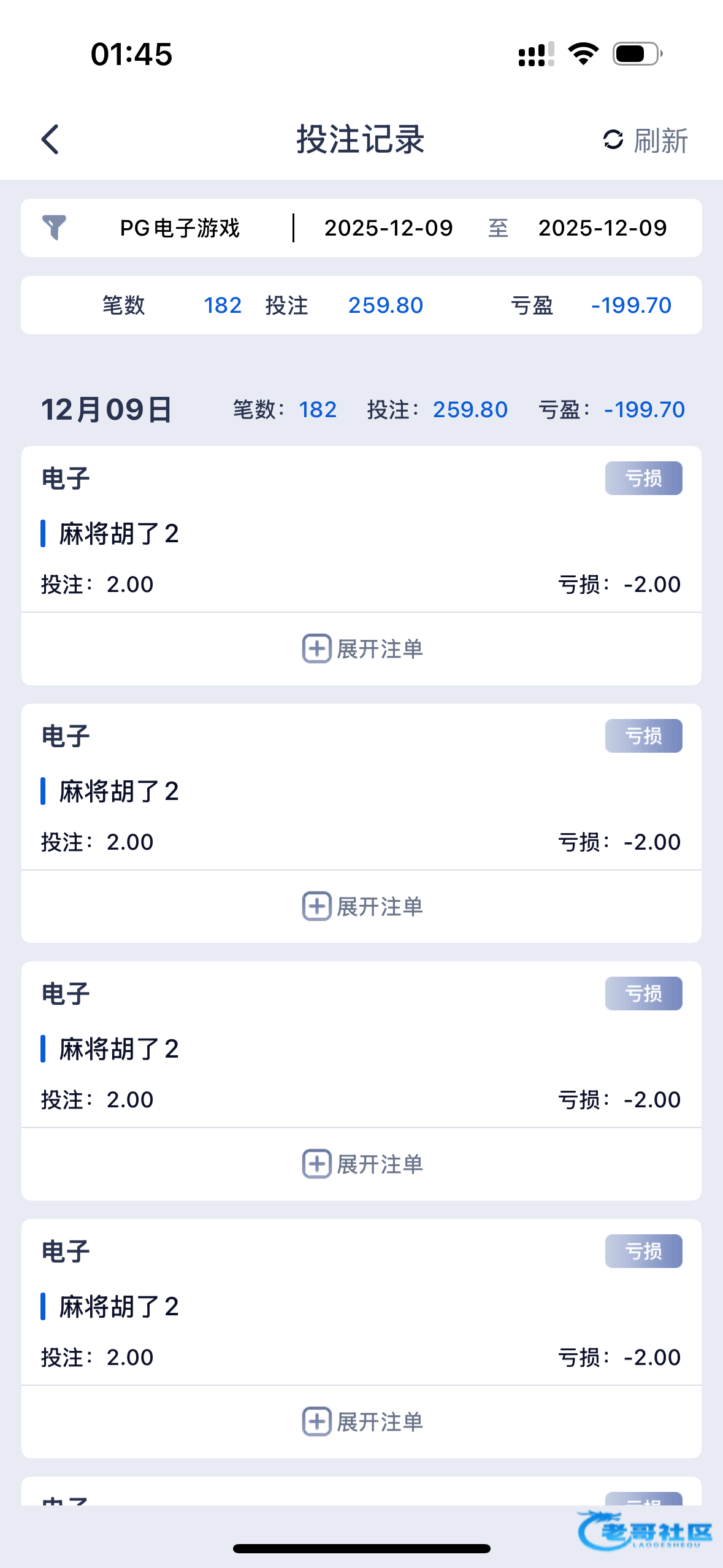Tap the 老哥社区 watermark logo

pyautogui.click(x=644, y=1532)
